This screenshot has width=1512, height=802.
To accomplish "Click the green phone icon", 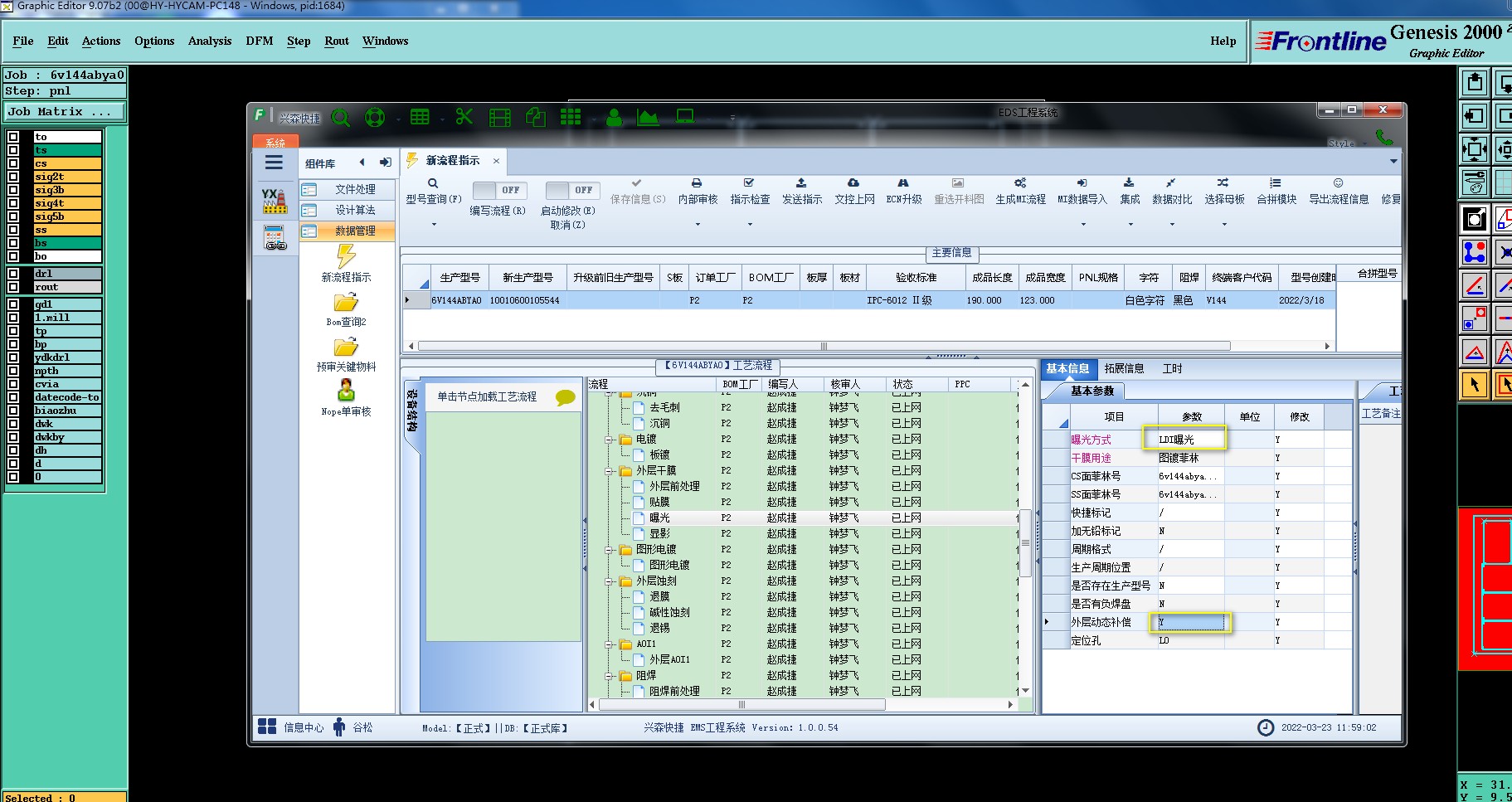I will tap(1384, 137).
